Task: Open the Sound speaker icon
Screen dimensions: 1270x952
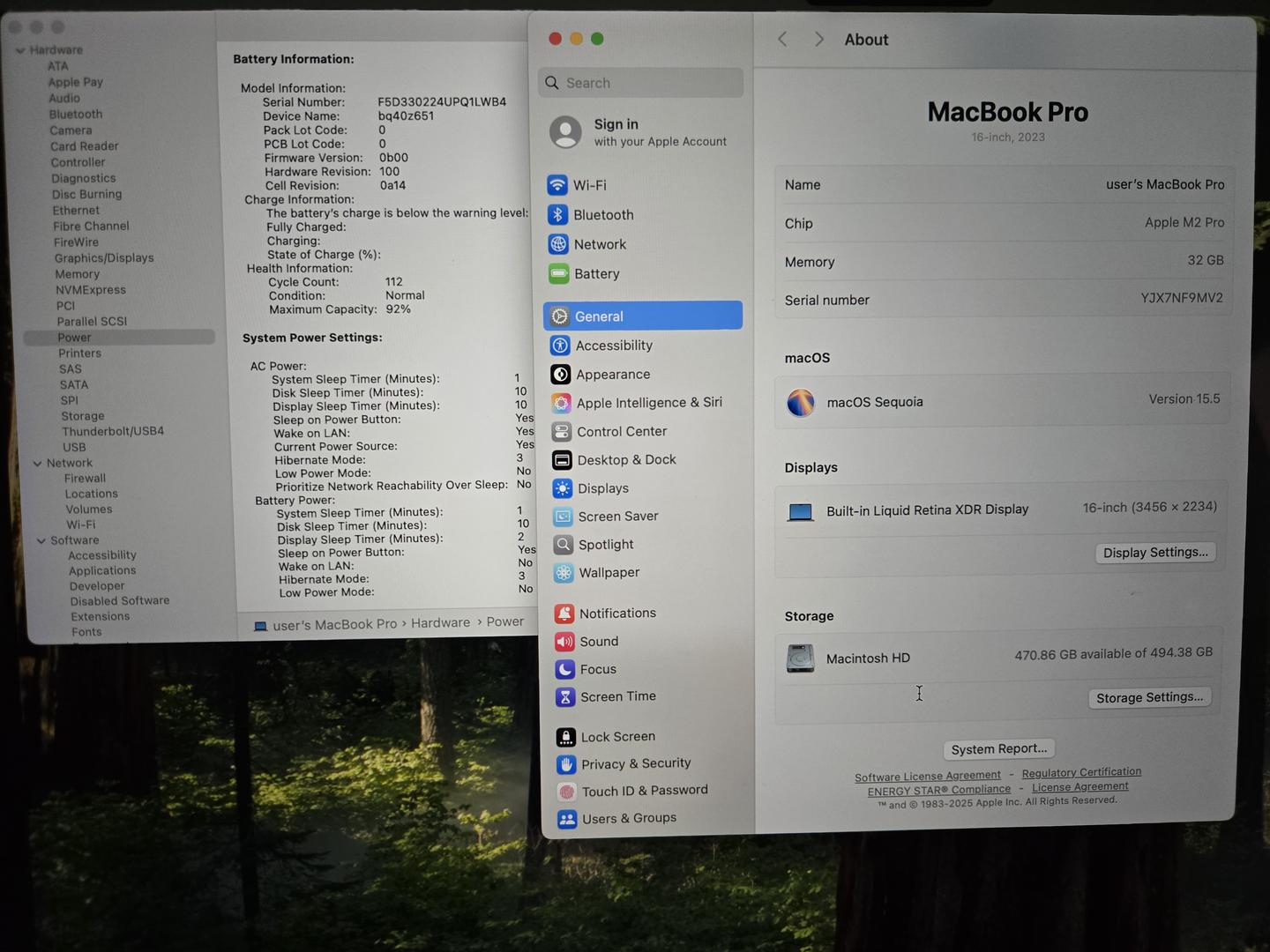Action: point(564,642)
